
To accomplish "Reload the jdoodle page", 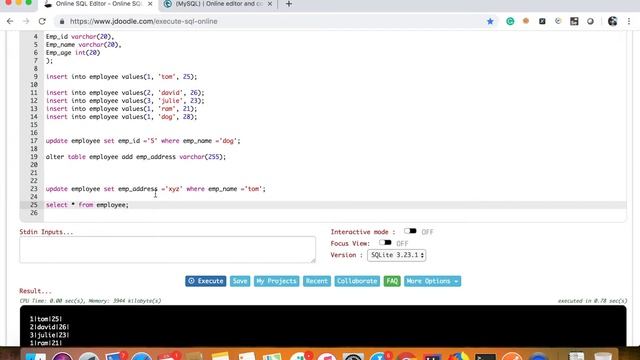I will [42, 21].
